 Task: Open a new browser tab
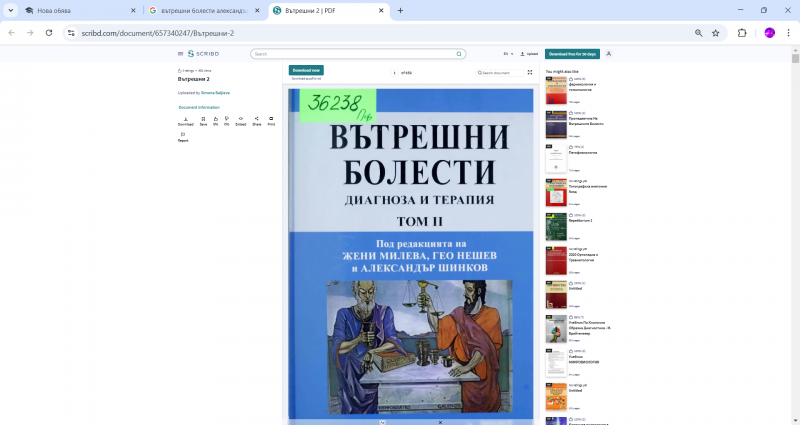tap(401, 10)
